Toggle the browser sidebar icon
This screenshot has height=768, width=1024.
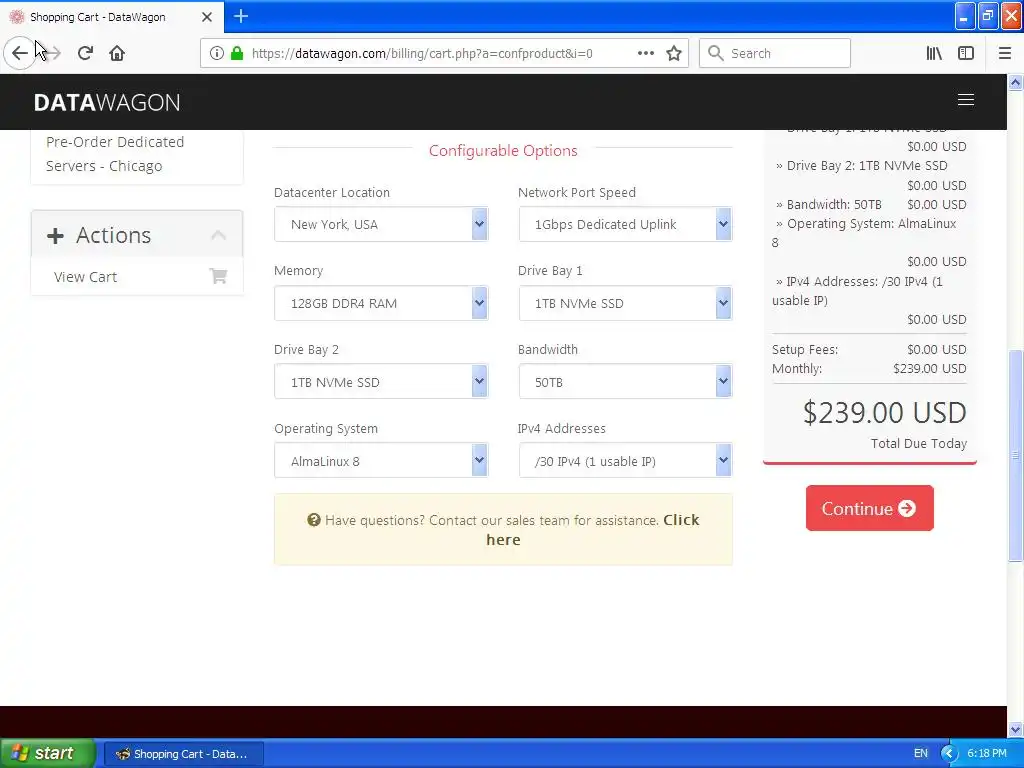966,53
